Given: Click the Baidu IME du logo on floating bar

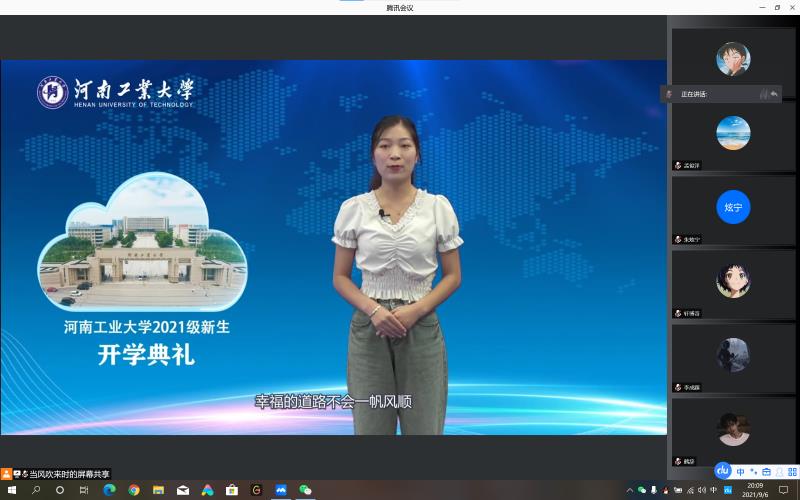Looking at the screenshot, I should tap(723, 471).
